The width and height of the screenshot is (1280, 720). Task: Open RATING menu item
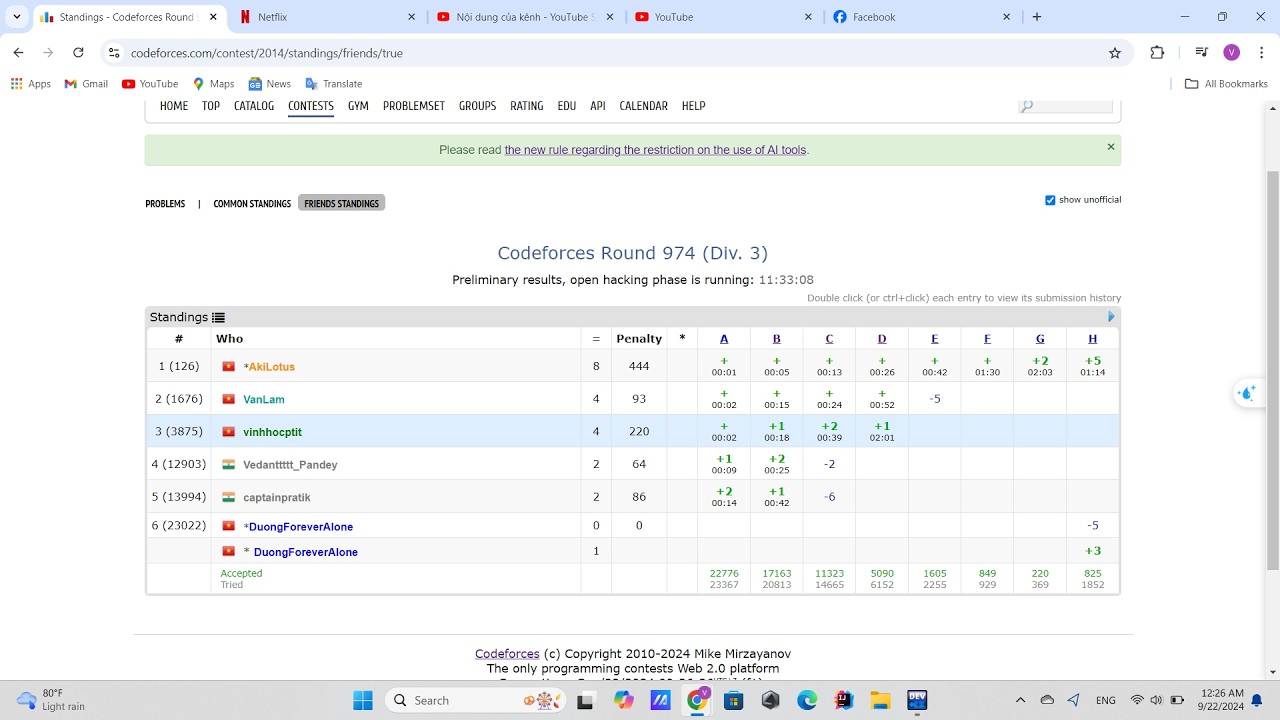click(527, 106)
